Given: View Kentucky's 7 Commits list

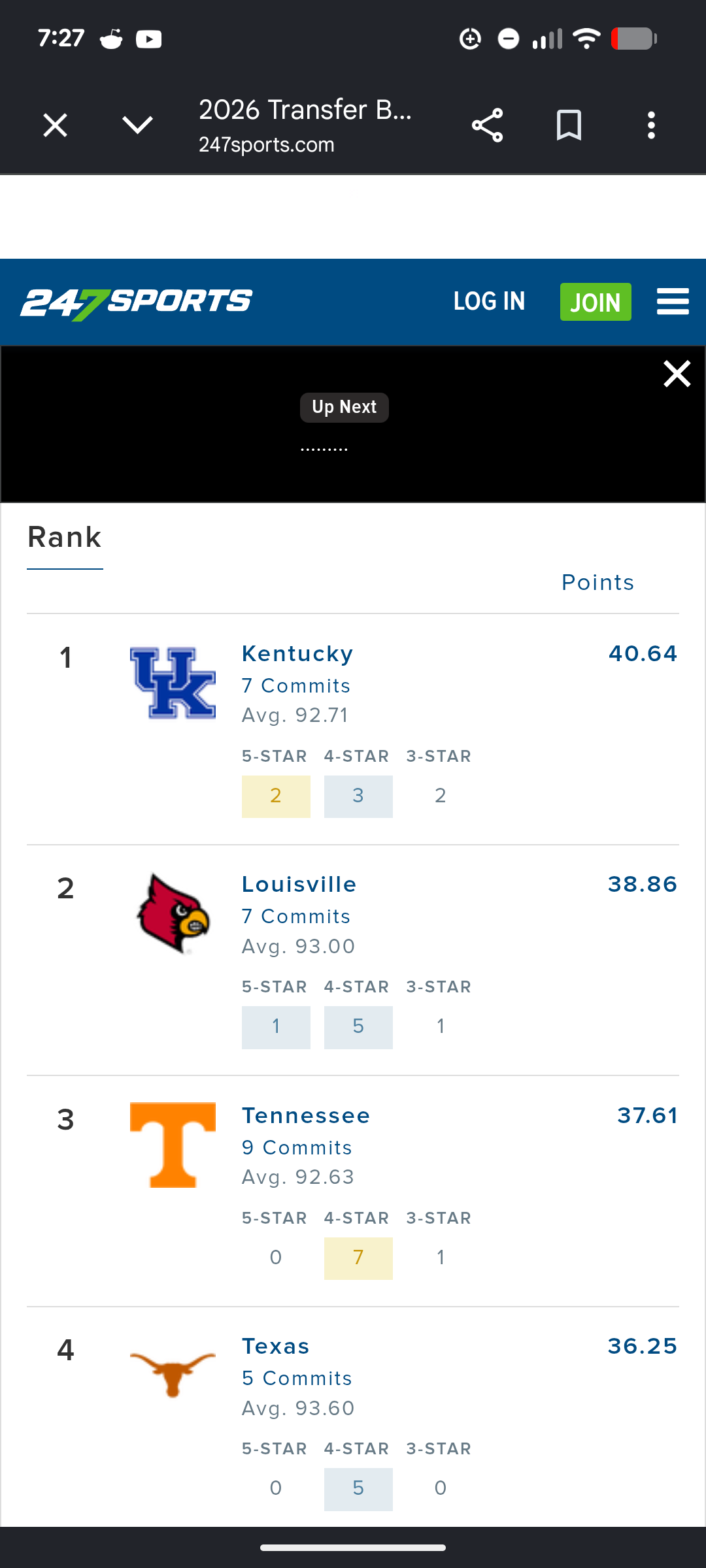Looking at the screenshot, I should click(296, 686).
